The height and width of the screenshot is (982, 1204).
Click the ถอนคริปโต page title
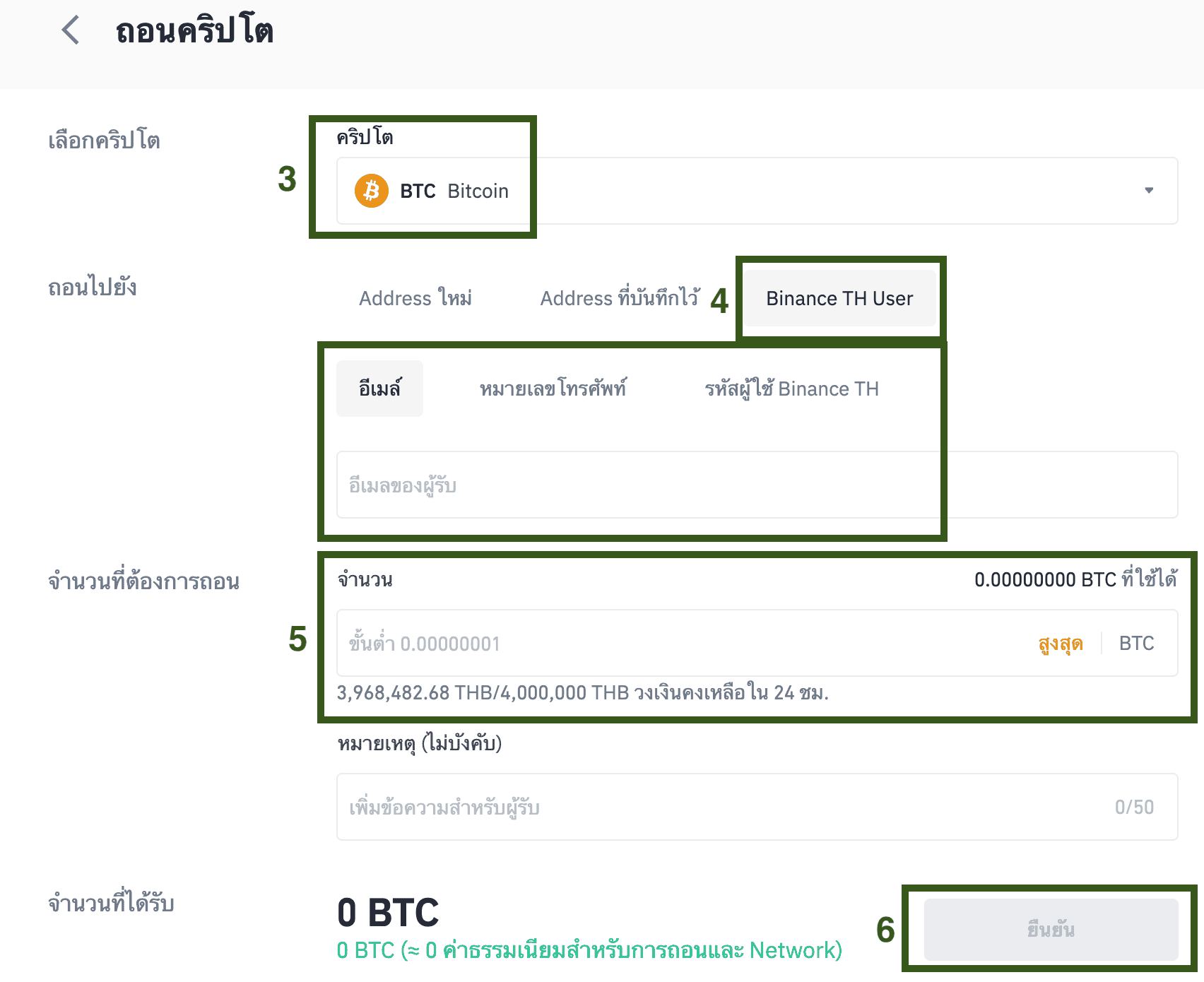(x=194, y=31)
